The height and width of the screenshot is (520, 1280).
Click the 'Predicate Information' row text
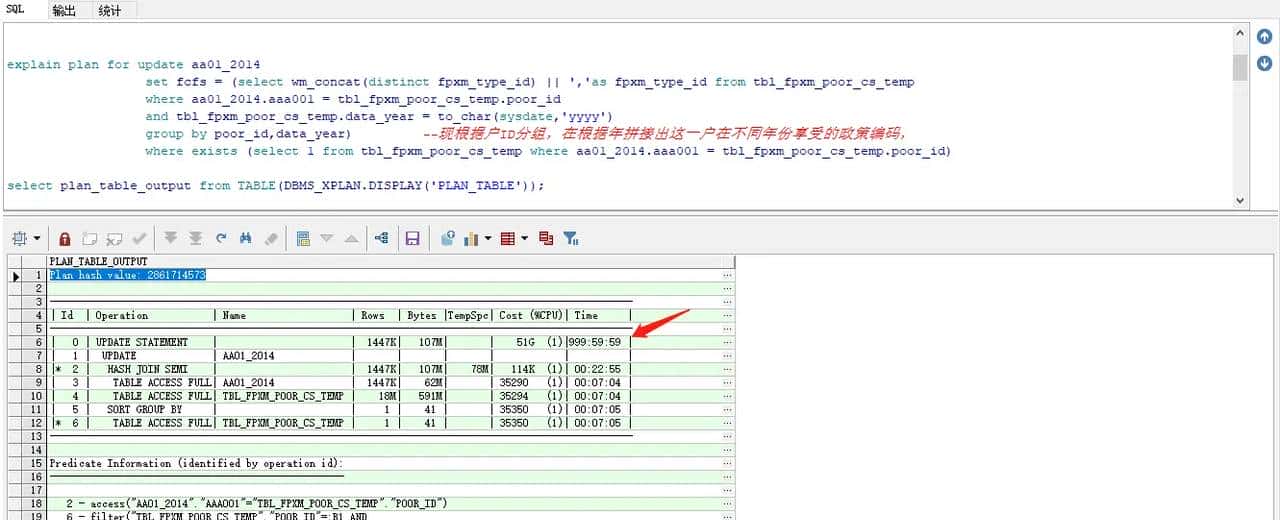click(x=195, y=463)
